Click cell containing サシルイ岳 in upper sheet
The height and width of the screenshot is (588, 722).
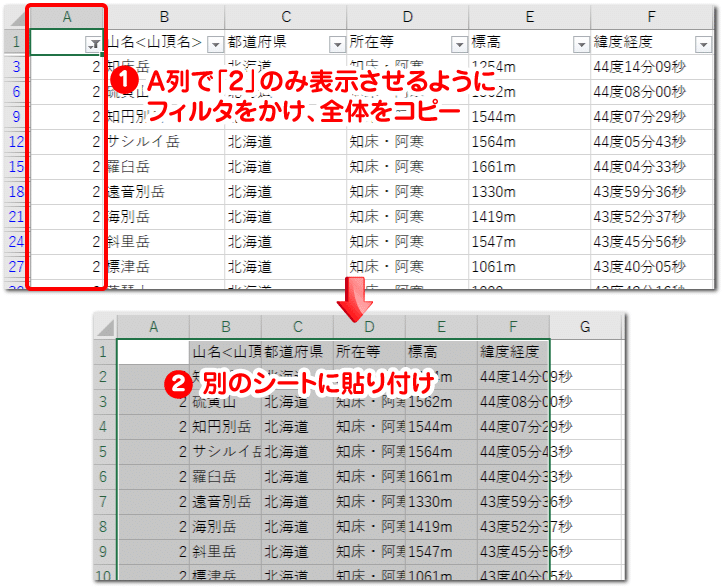(164, 142)
